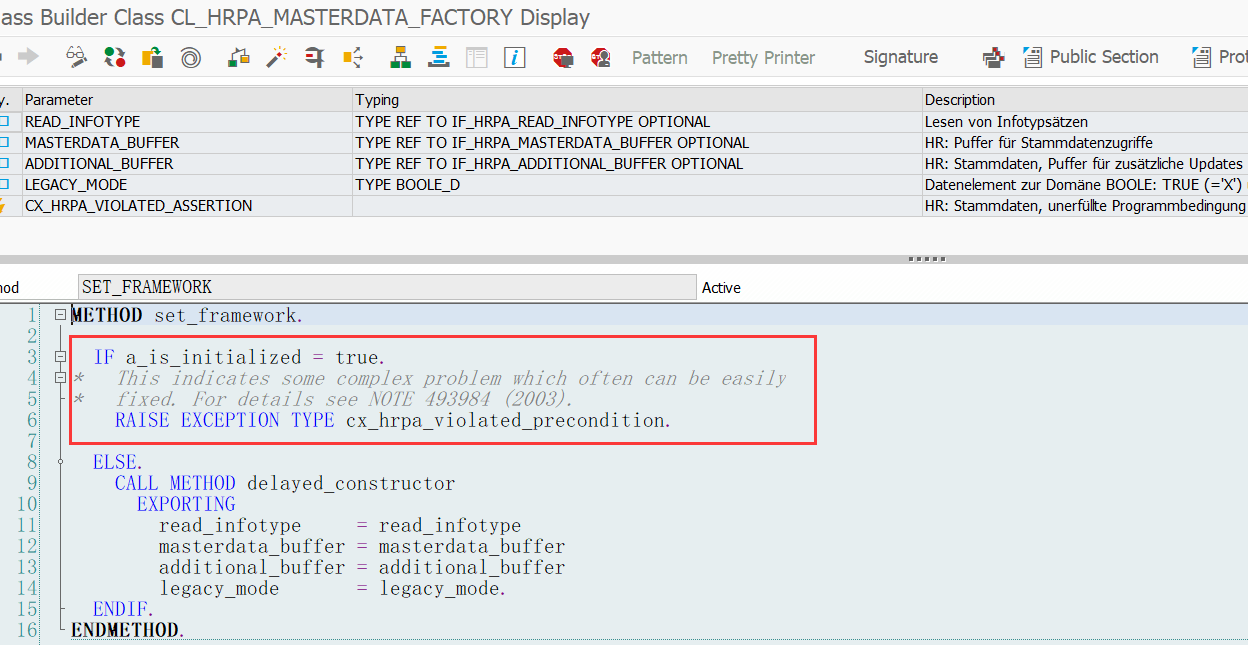1248x645 pixels.
Task: Click the ENDIF keyword at line 15
Action: [123, 609]
